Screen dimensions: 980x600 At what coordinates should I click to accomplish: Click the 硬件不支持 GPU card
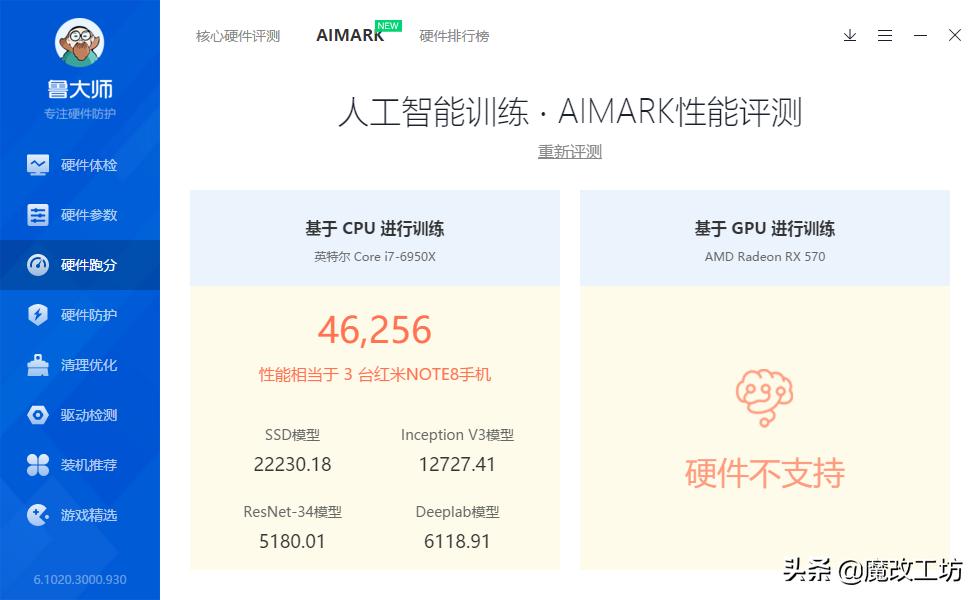[764, 473]
